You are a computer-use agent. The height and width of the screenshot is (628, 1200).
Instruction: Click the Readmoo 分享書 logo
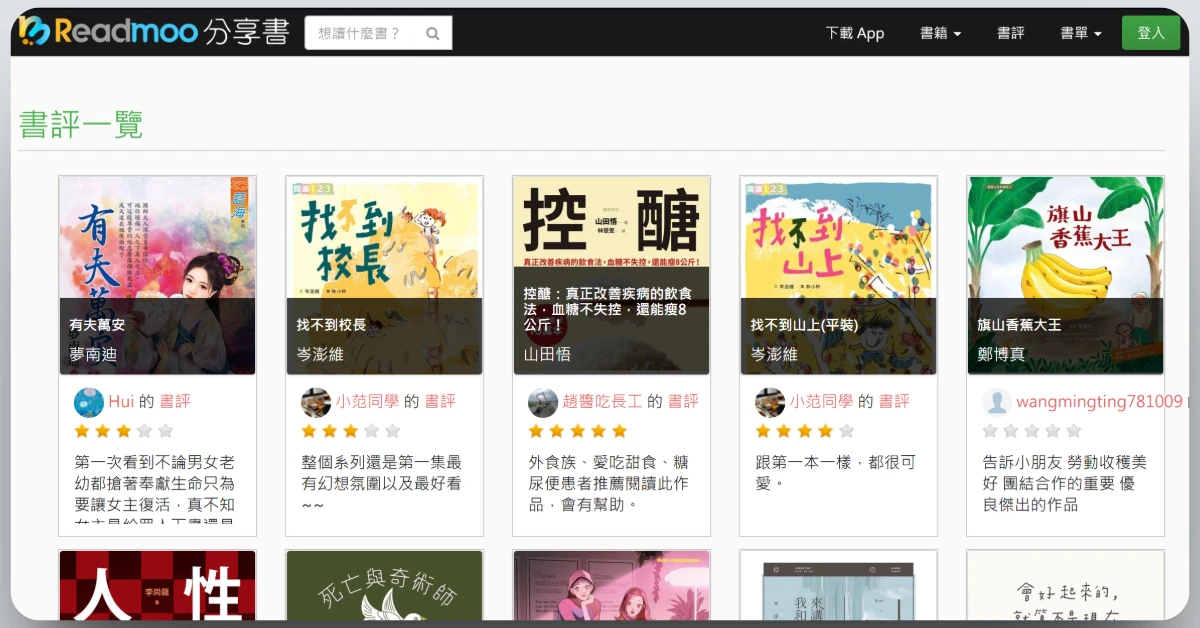(153, 32)
